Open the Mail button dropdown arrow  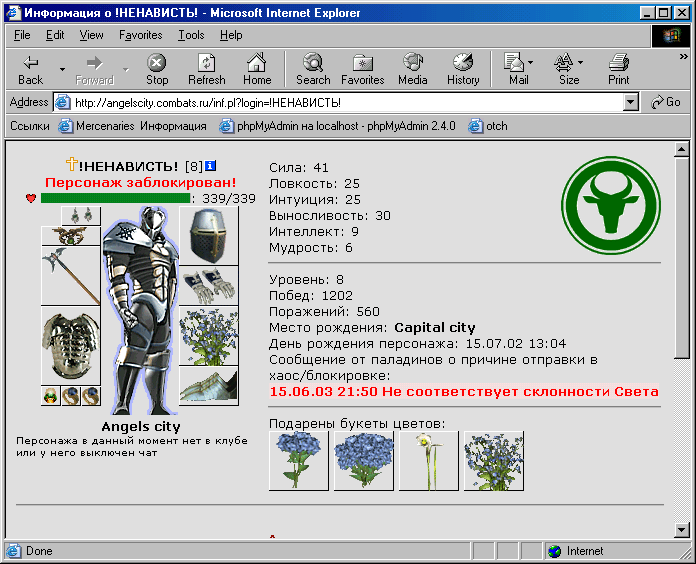(531, 63)
